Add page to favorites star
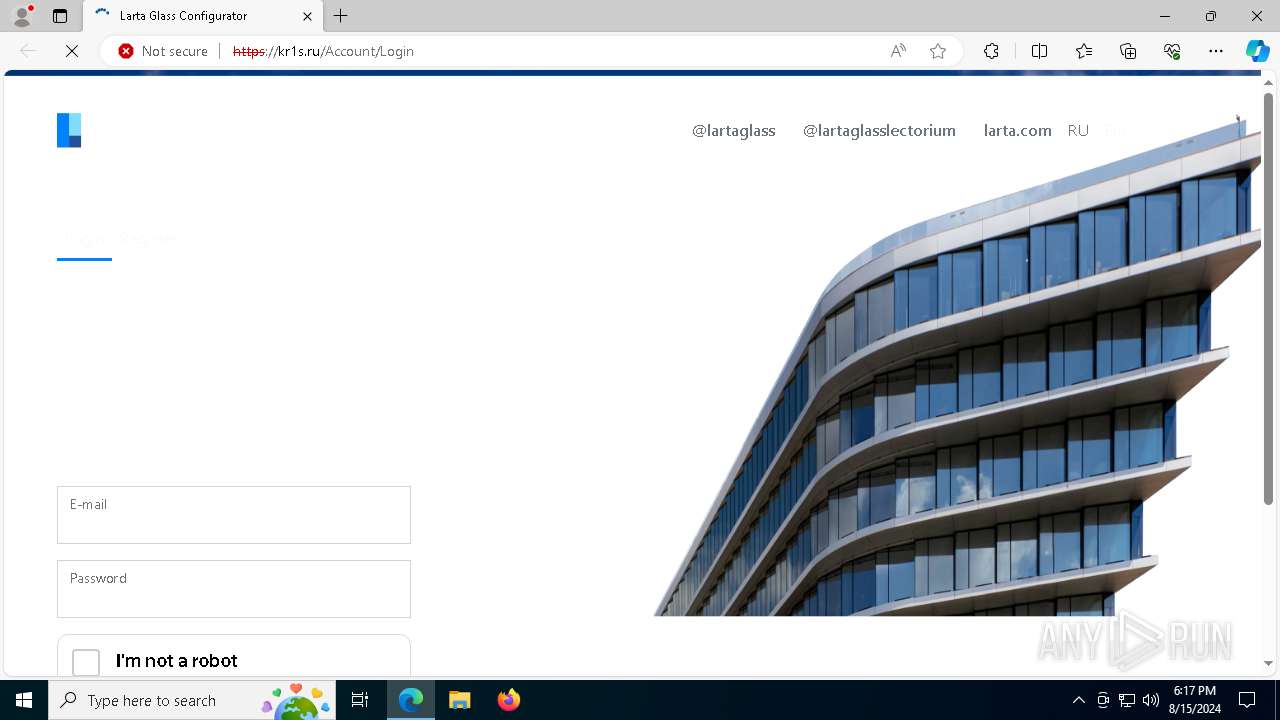 [x=938, y=51]
